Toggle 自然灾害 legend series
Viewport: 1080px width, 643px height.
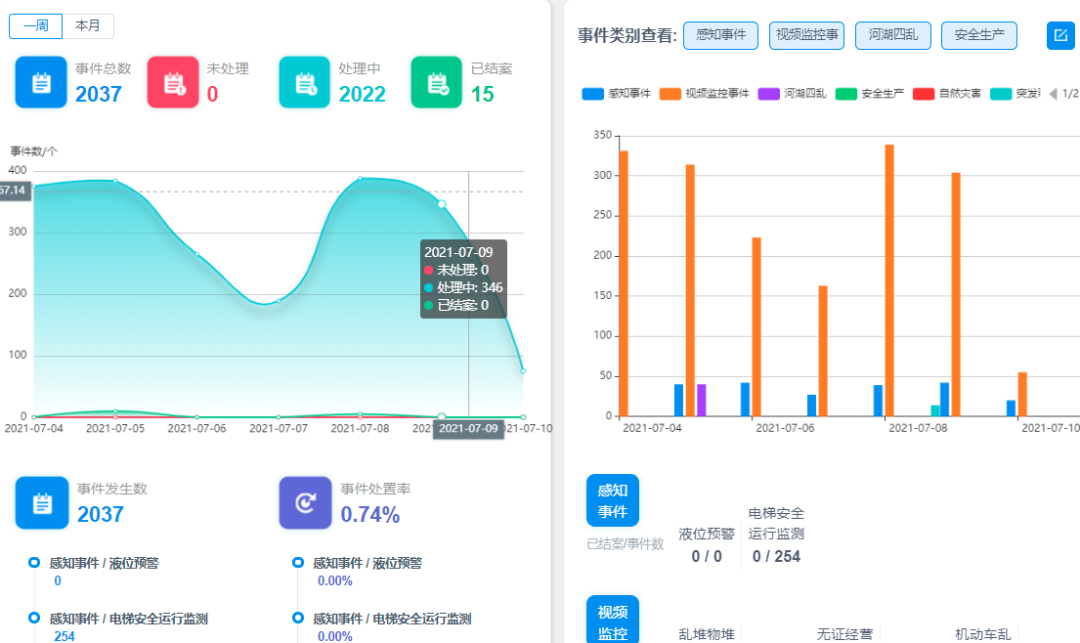(946, 94)
